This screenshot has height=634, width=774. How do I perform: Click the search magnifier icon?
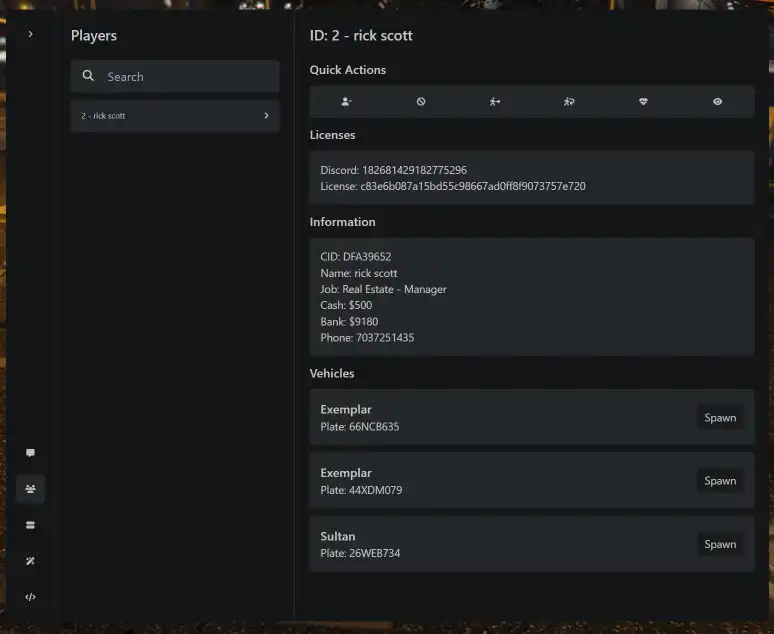[x=88, y=76]
